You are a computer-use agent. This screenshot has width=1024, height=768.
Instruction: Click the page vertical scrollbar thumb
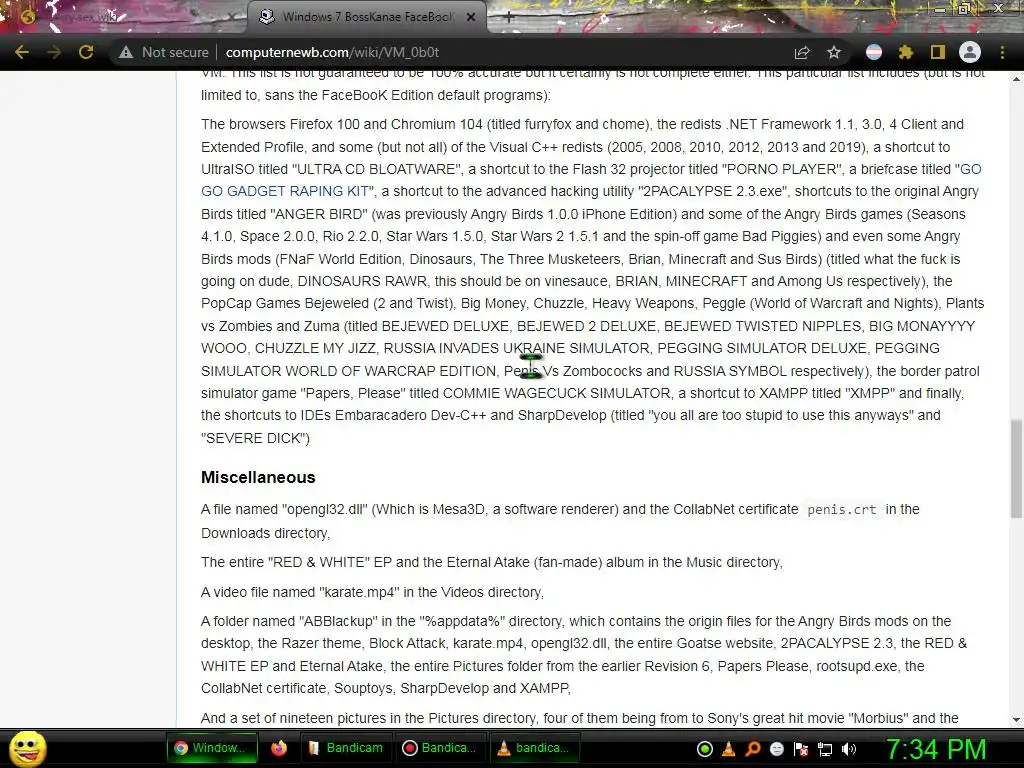tap(1016, 468)
